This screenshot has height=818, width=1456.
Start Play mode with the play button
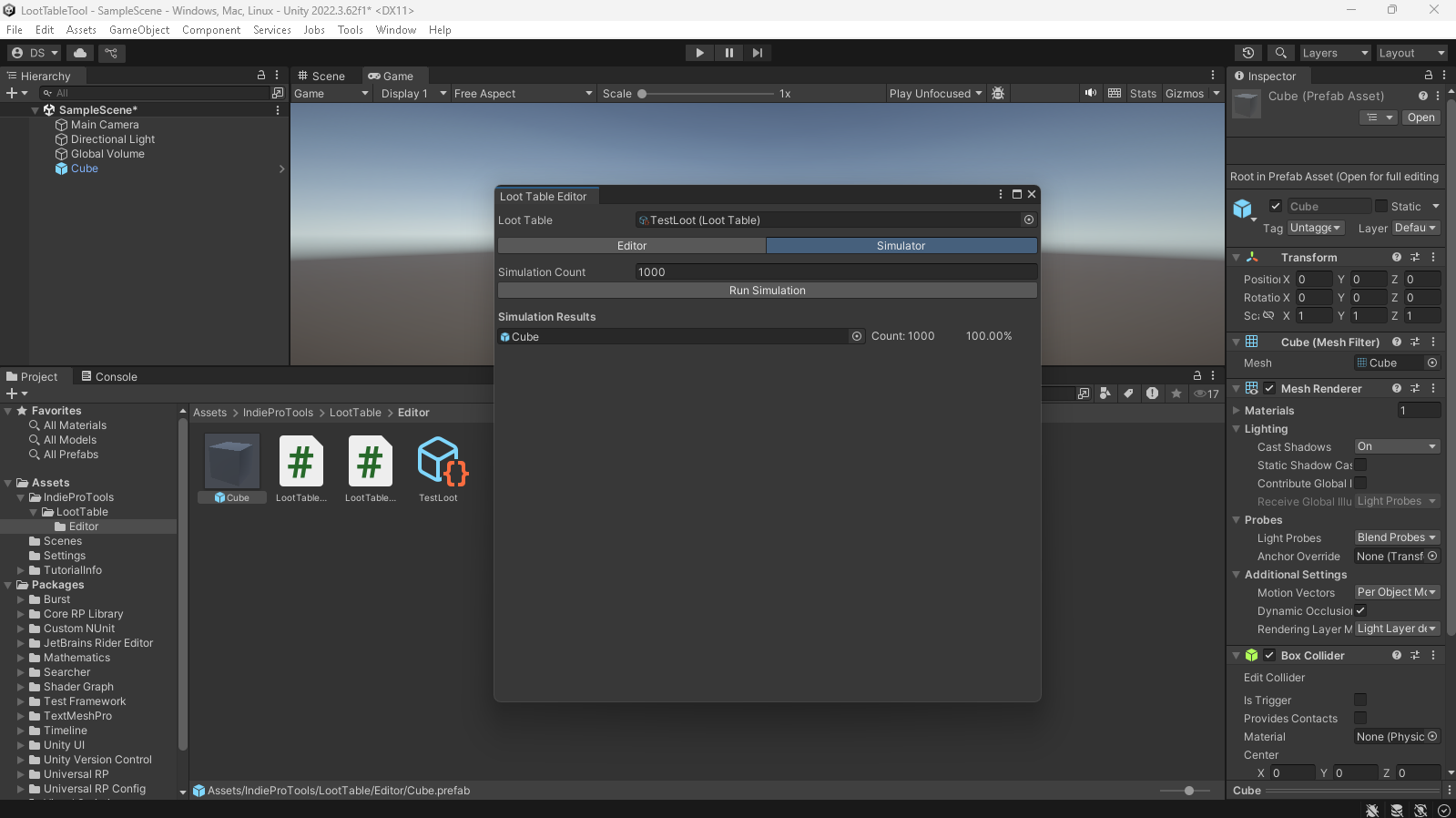point(699,53)
